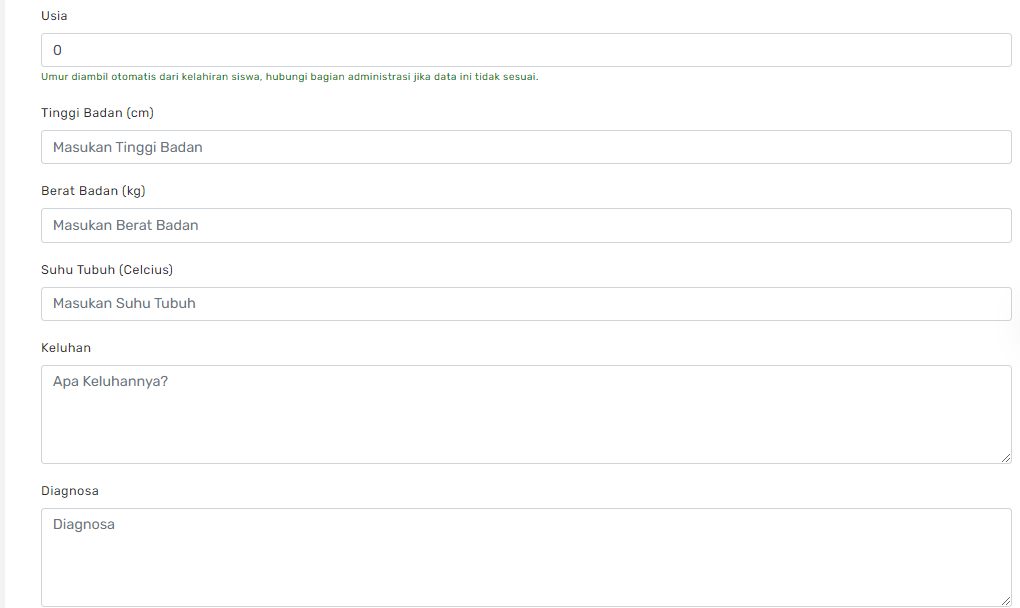Focus the Keluhan text area
1020x608 pixels.
[x=526, y=414]
